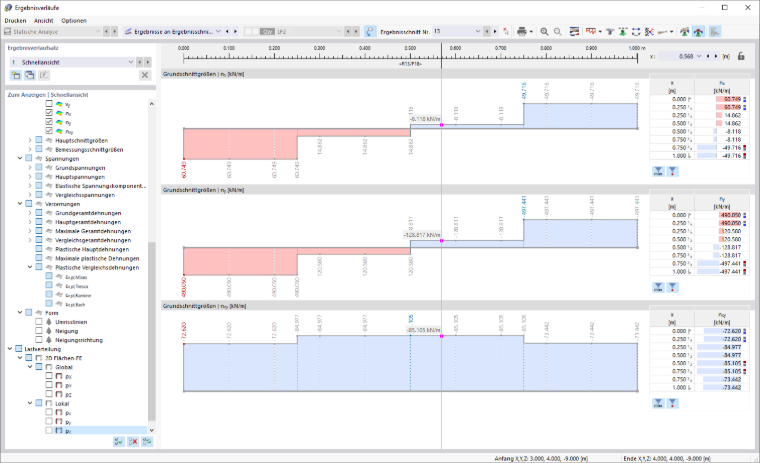This screenshot has height=463, width=760.
Task: Click the magenta marker on nx diagram
Action: pos(442,125)
